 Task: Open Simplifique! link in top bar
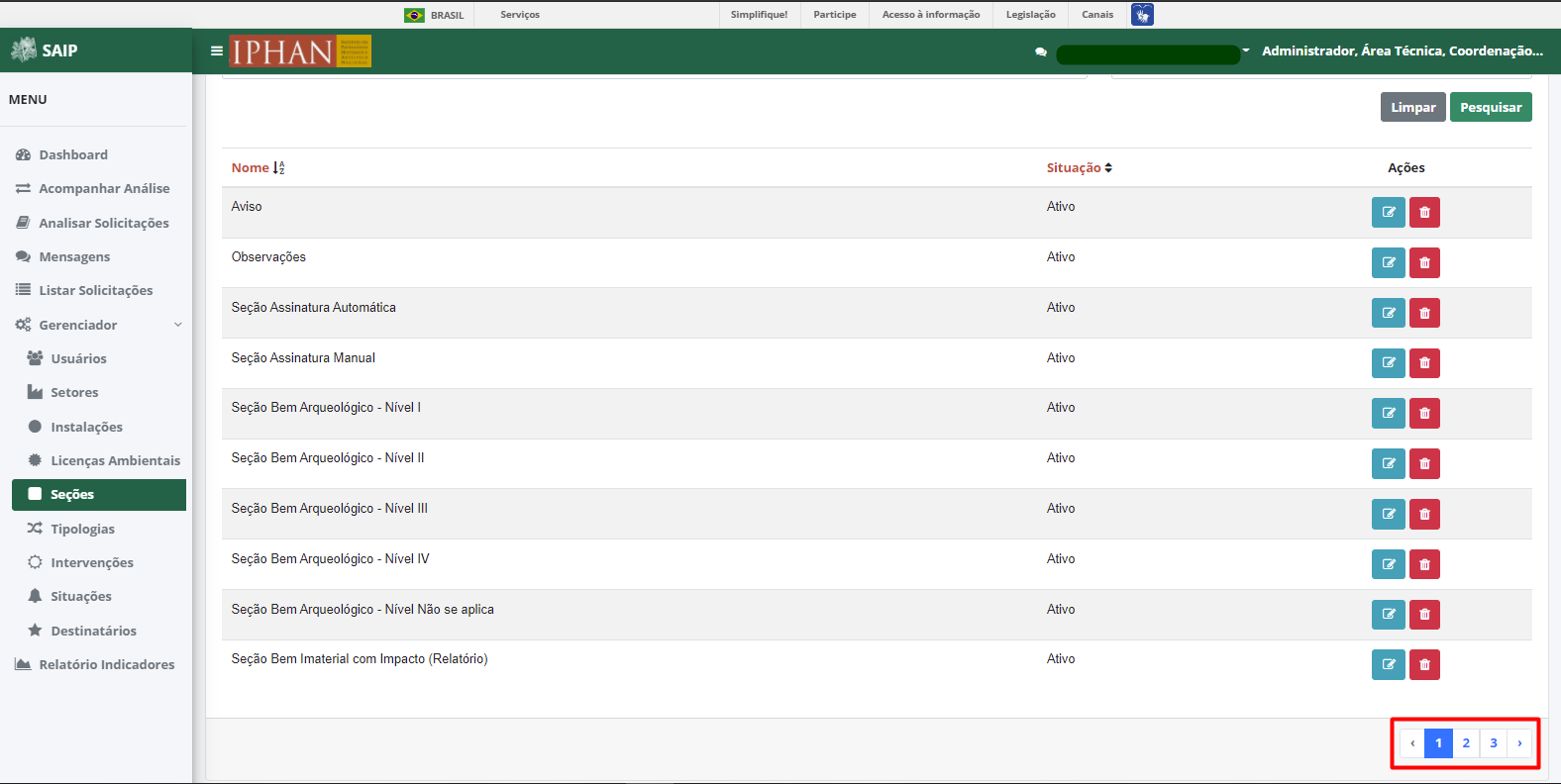tap(759, 15)
